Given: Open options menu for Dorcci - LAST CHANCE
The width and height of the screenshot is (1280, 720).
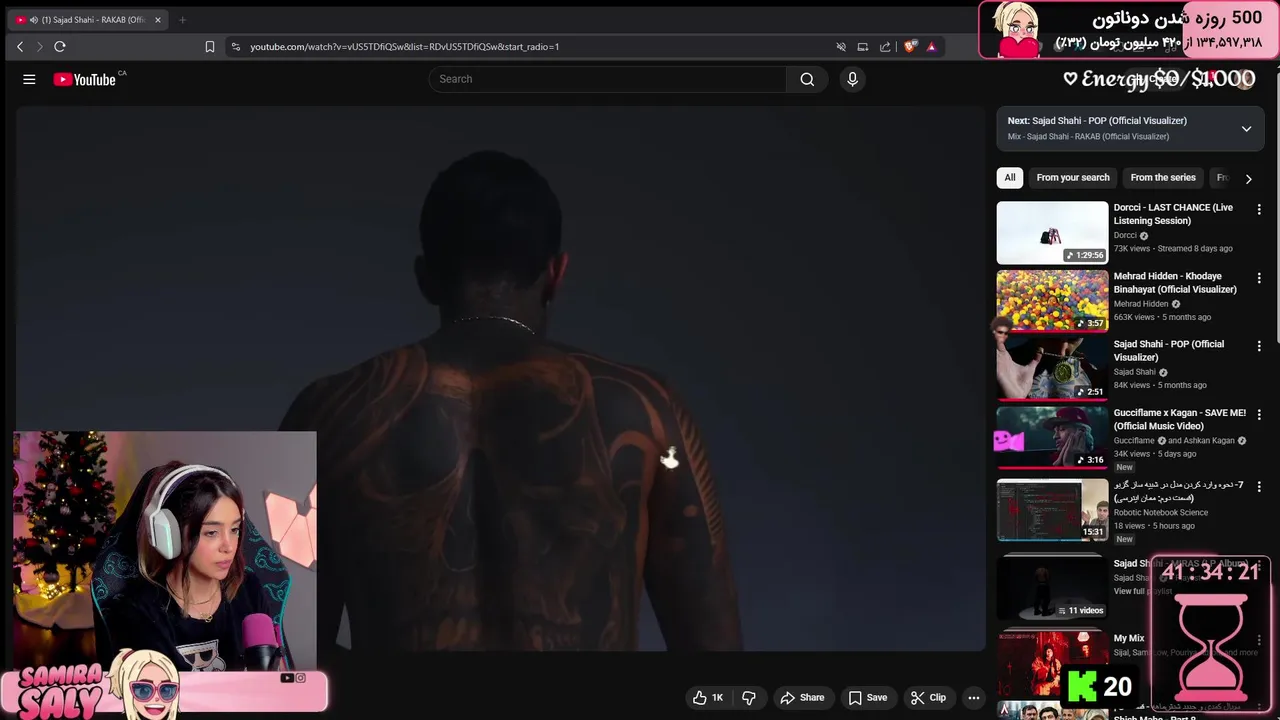Looking at the screenshot, I should tap(1259, 210).
